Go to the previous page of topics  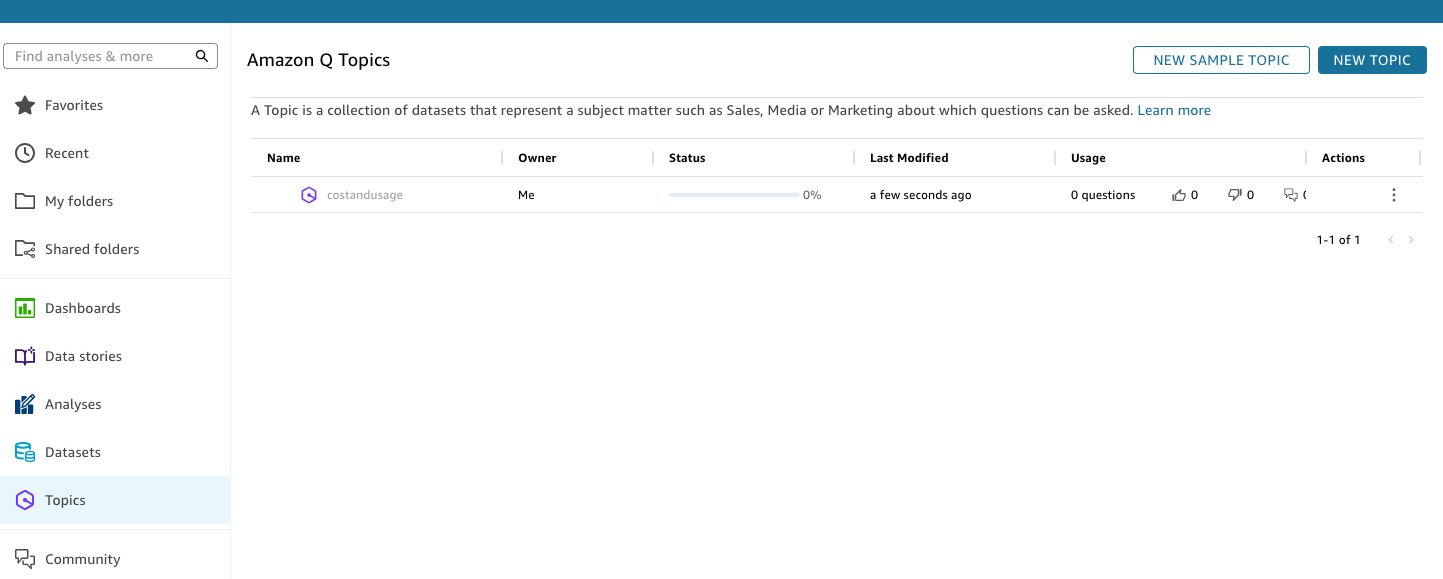[1391, 240]
